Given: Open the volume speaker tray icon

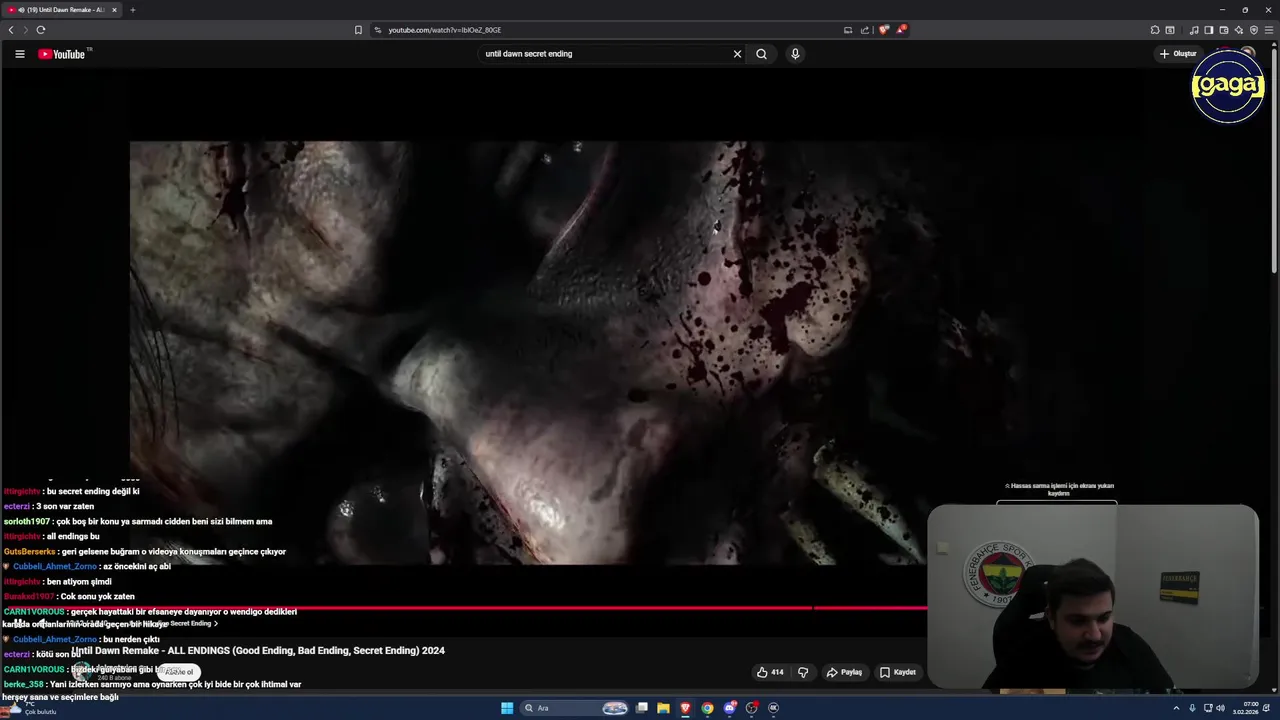Looking at the screenshot, I should click(1220, 708).
